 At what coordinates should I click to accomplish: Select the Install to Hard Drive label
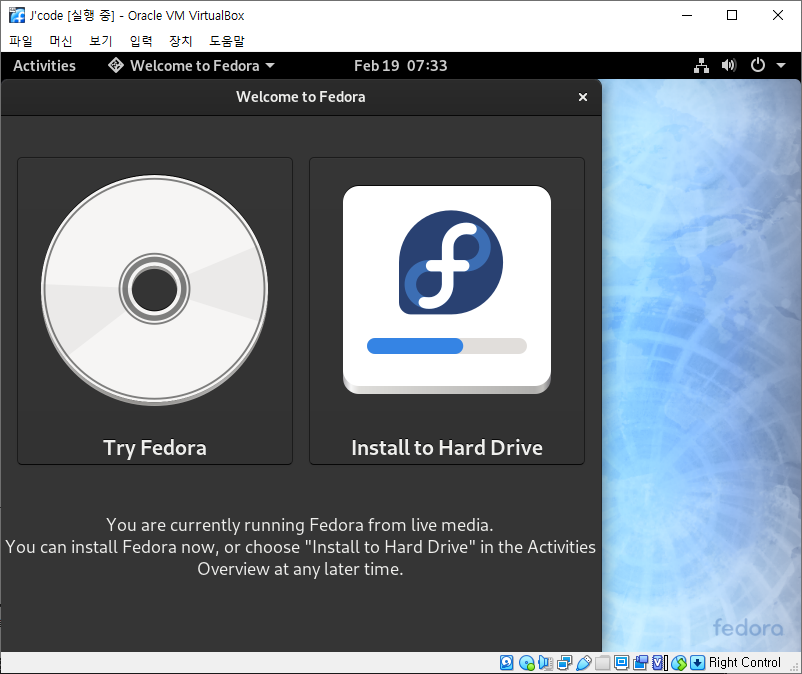(x=447, y=448)
